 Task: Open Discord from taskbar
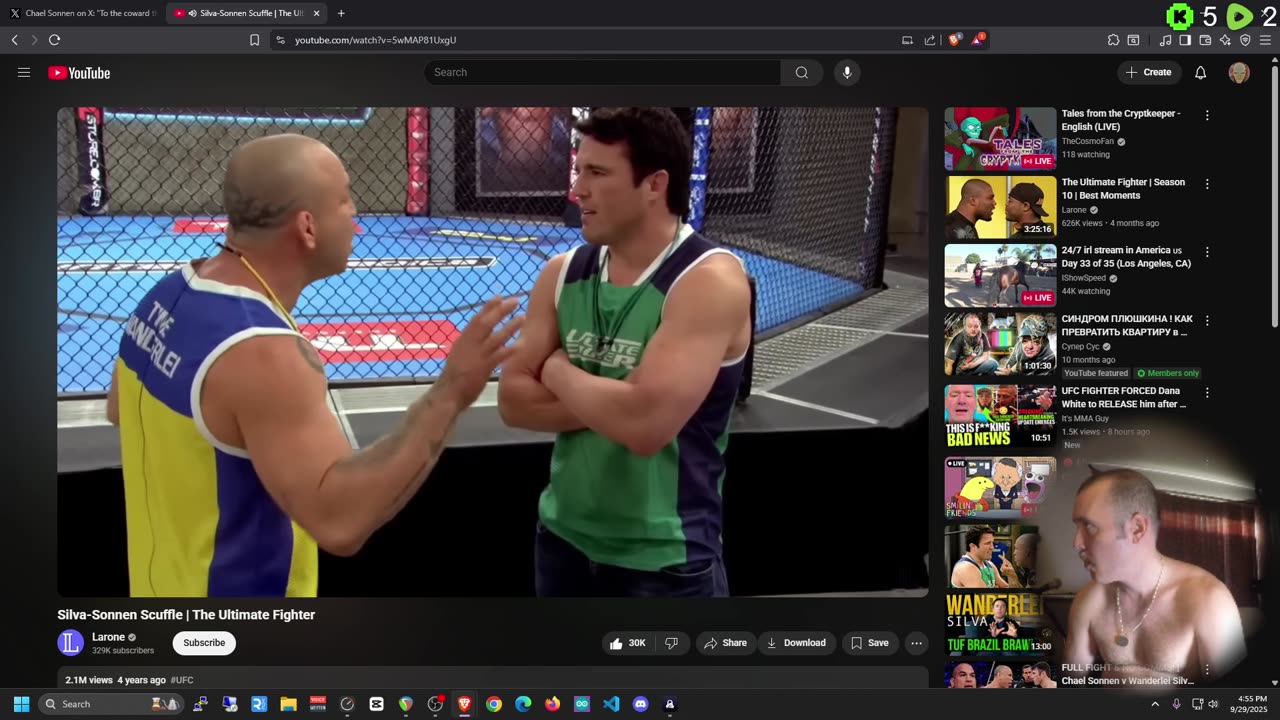click(x=641, y=704)
